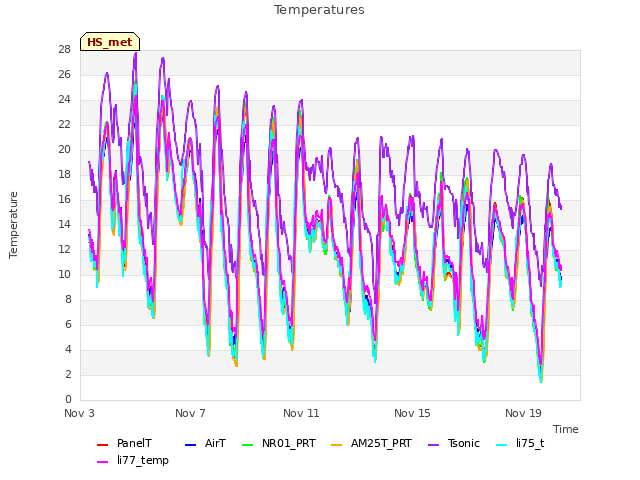This screenshot has height=480, width=640.
Task: Click the 12 y-axis tick label
Action: [65, 250]
